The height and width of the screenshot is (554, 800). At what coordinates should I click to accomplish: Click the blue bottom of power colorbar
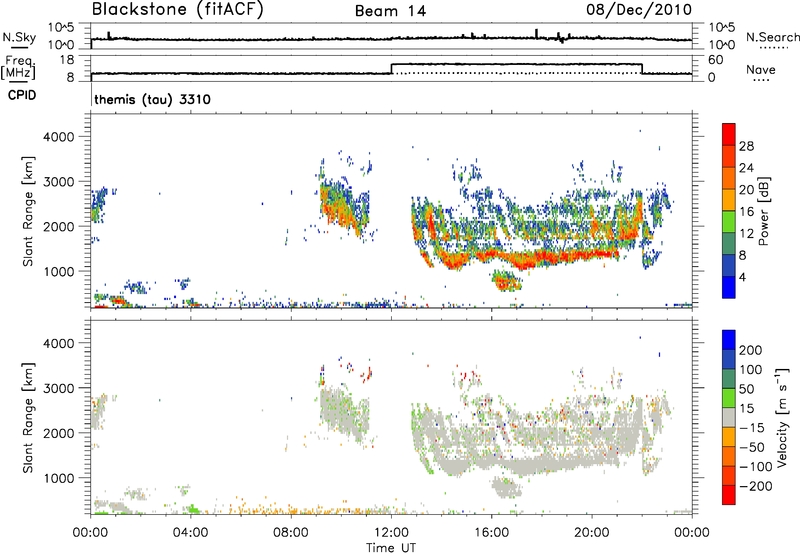[729, 287]
